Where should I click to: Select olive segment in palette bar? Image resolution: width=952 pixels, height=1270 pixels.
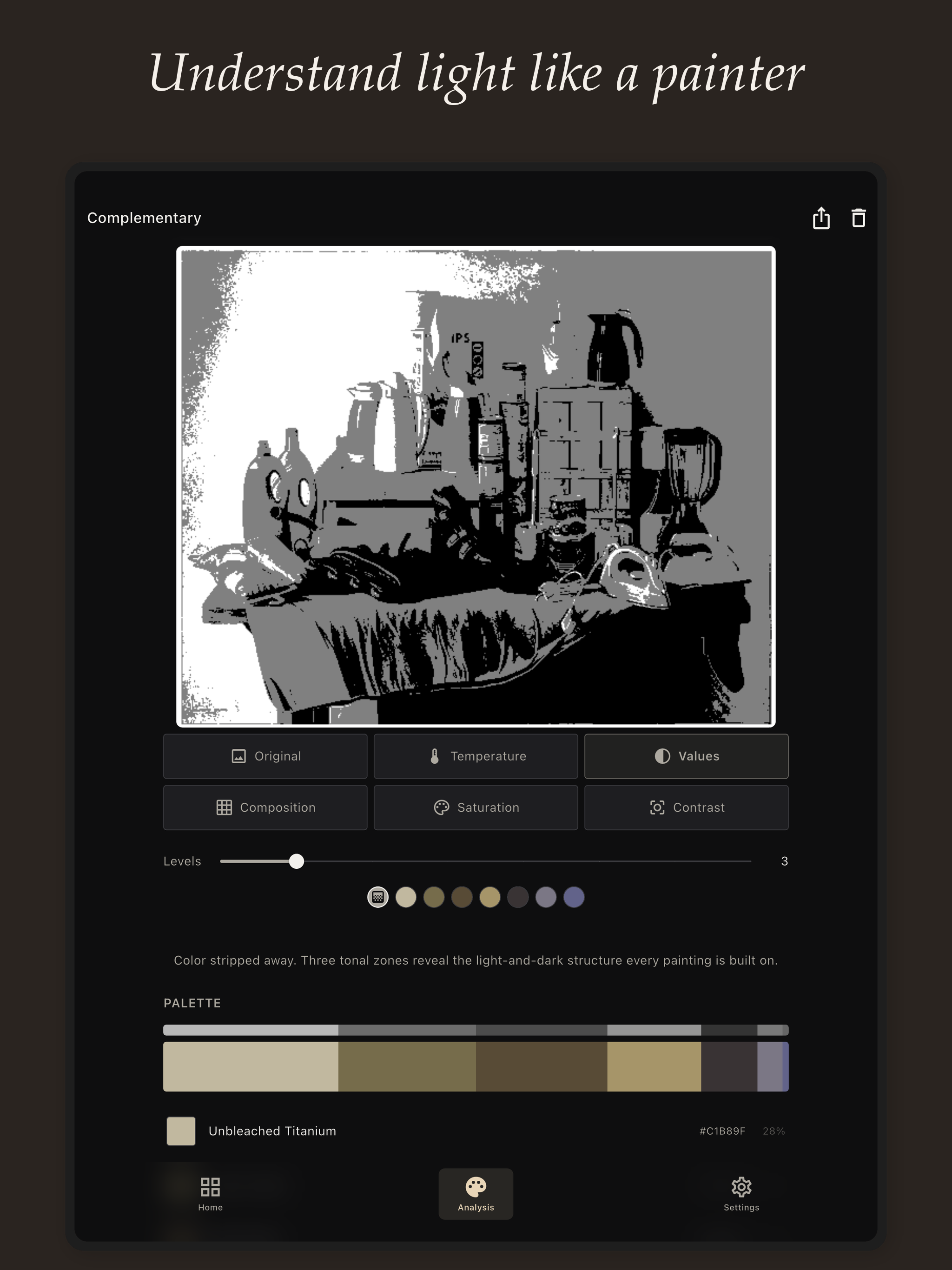tap(407, 1067)
